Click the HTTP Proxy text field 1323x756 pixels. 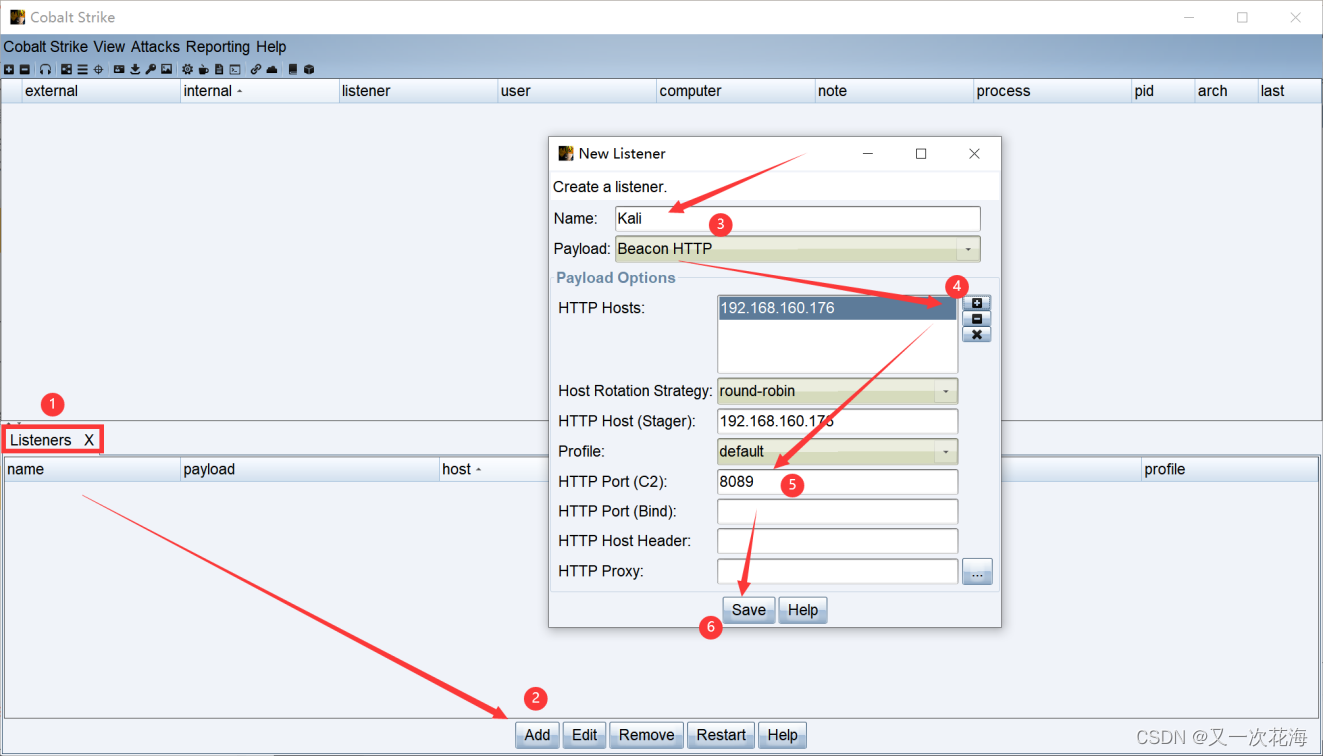pos(837,571)
